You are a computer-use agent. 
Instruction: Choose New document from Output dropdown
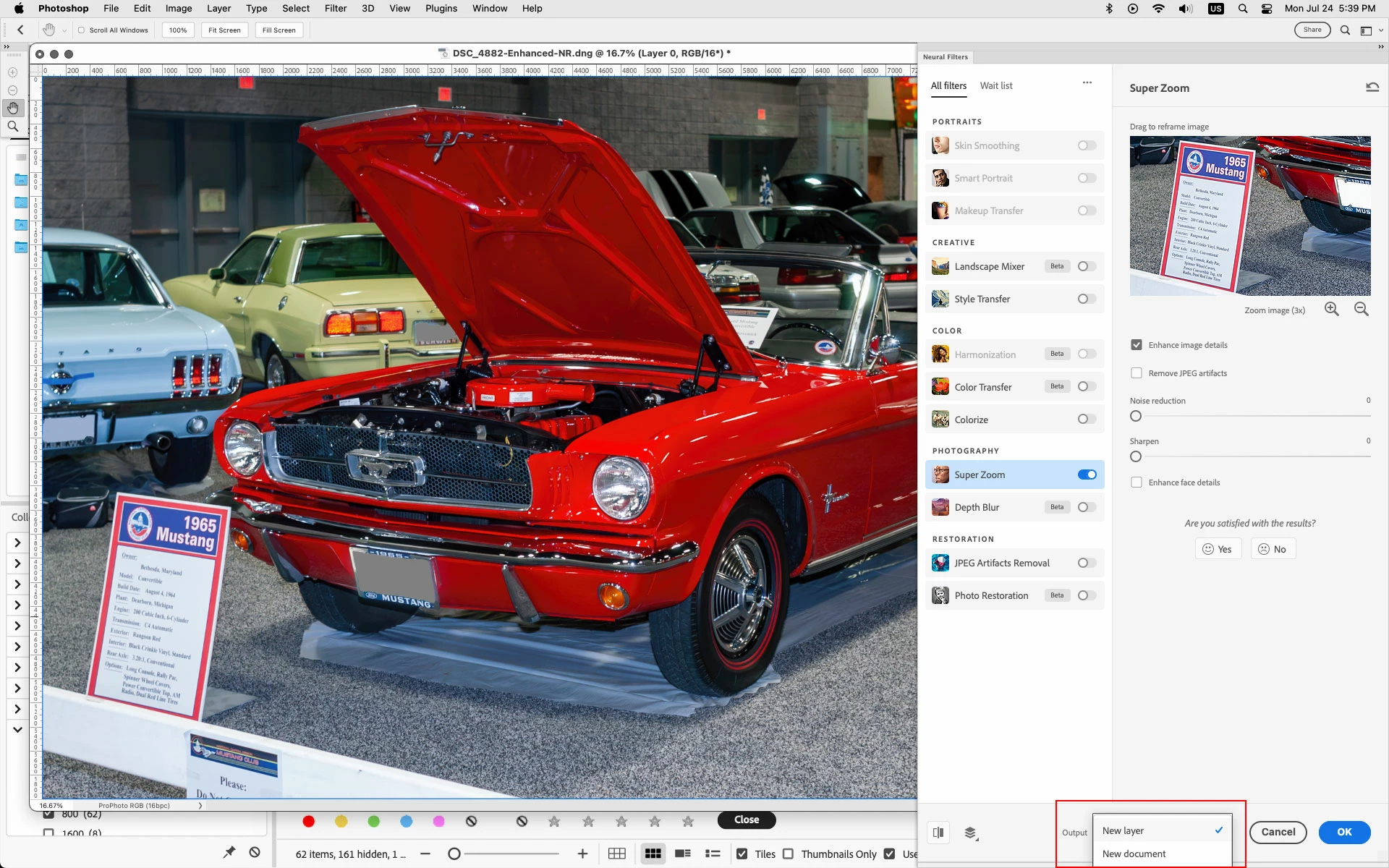point(1134,854)
